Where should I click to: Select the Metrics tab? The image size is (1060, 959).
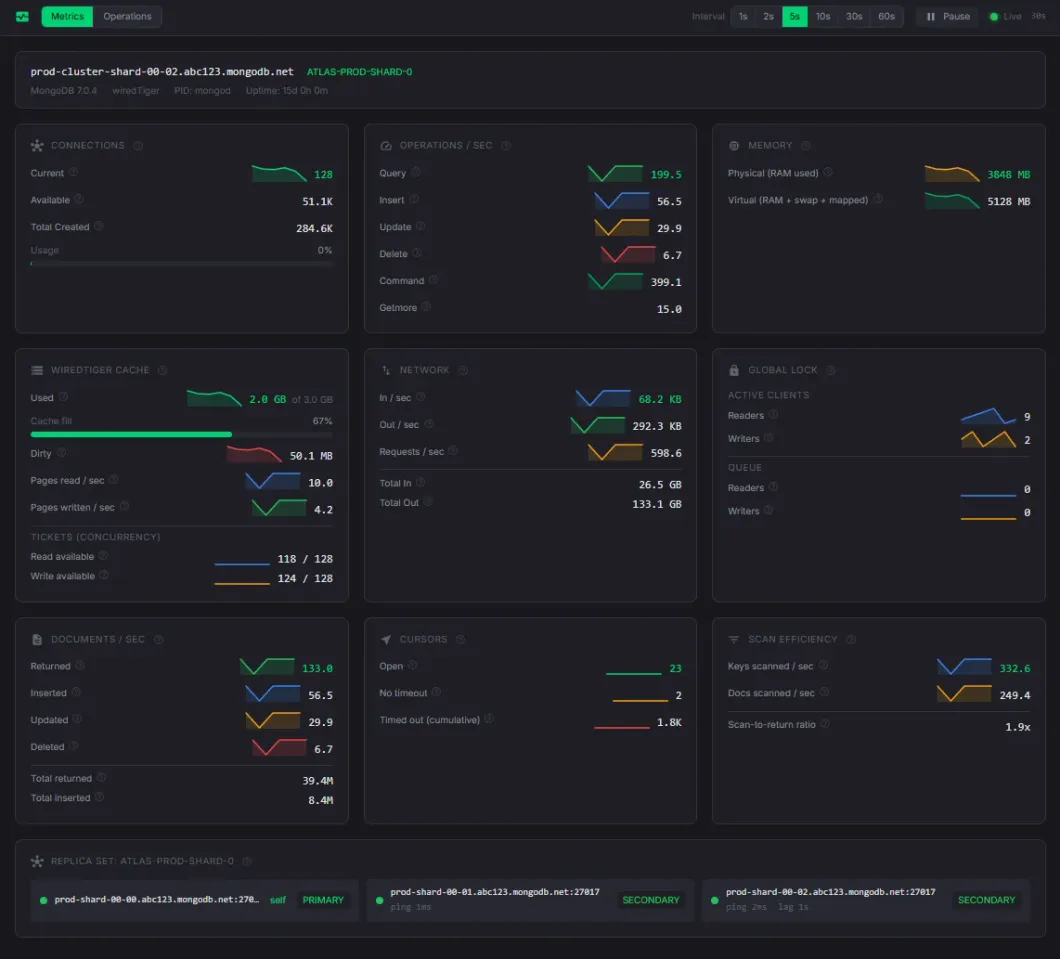(66, 16)
